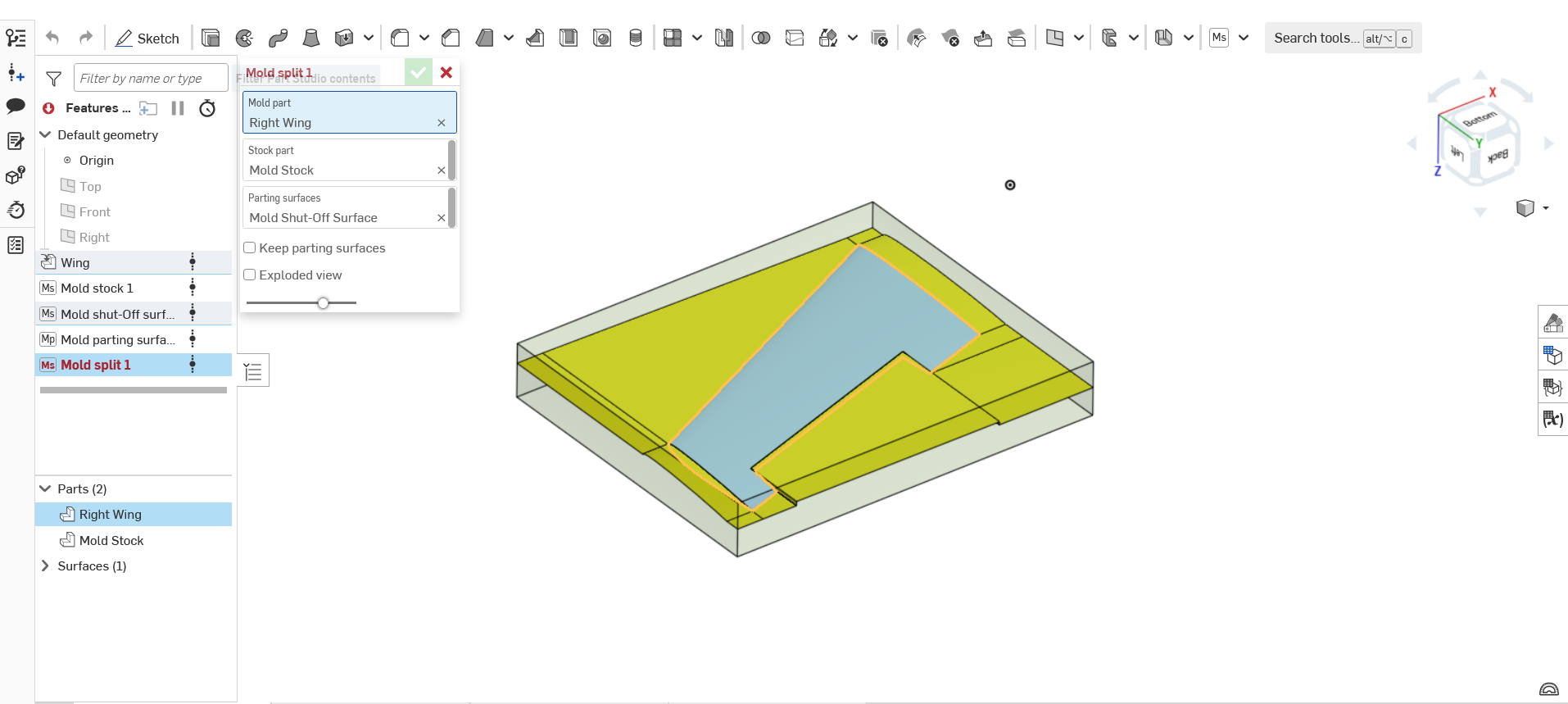Viewport: 1568px width, 704px height.
Task: Remove Mold Shut-Off Surface from Parting surfaces
Action: point(442,218)
